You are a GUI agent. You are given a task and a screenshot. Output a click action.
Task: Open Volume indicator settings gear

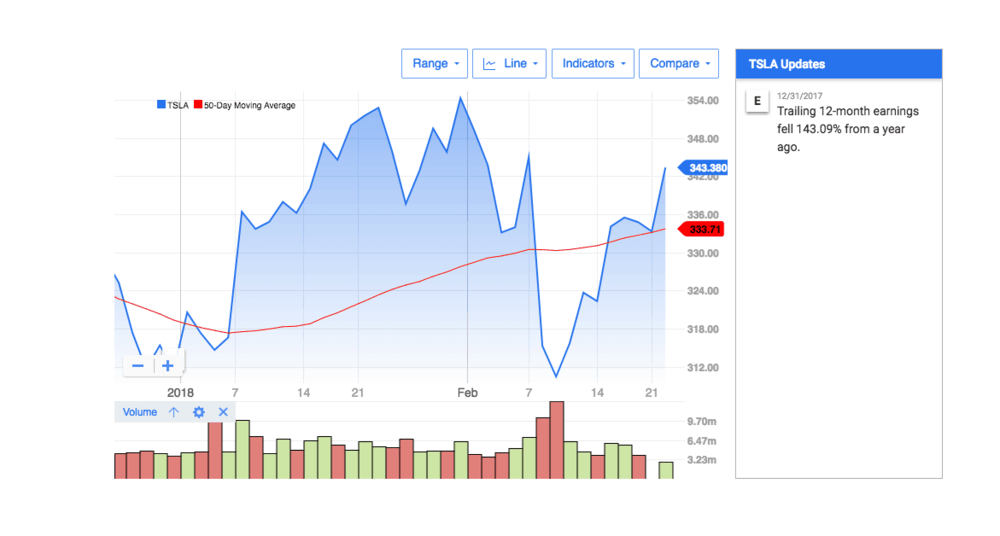199,412
